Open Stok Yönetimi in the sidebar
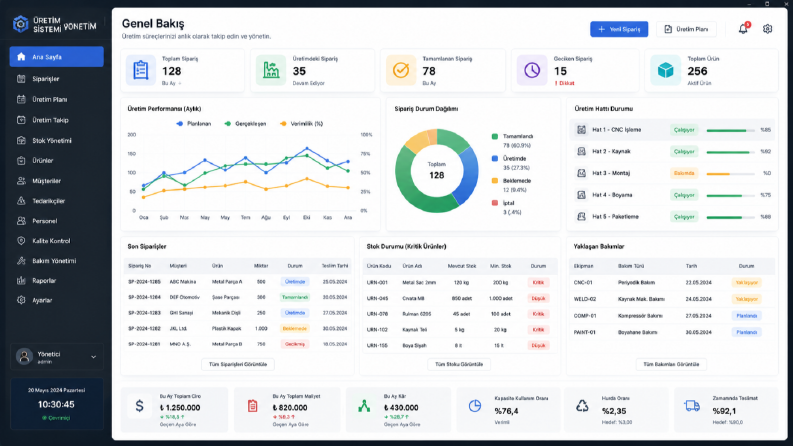The width and height of the screenshot is (793, 446). coord(57,141)
